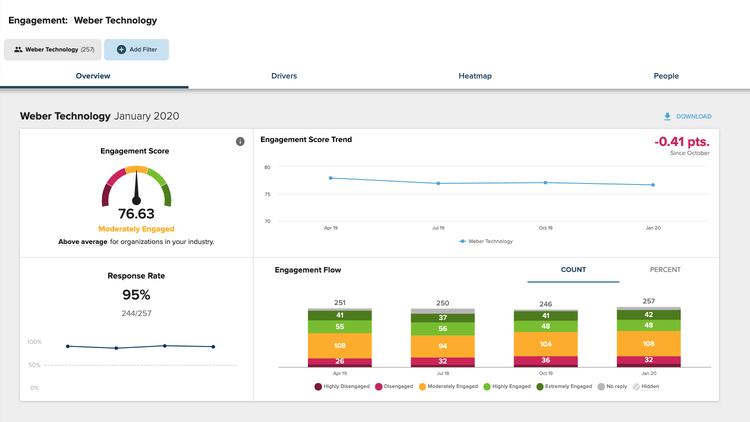Click the plus icon in Add Filter
Image resolution: width=750 pixels, height=422 pixels.
(x=121, y=49)
